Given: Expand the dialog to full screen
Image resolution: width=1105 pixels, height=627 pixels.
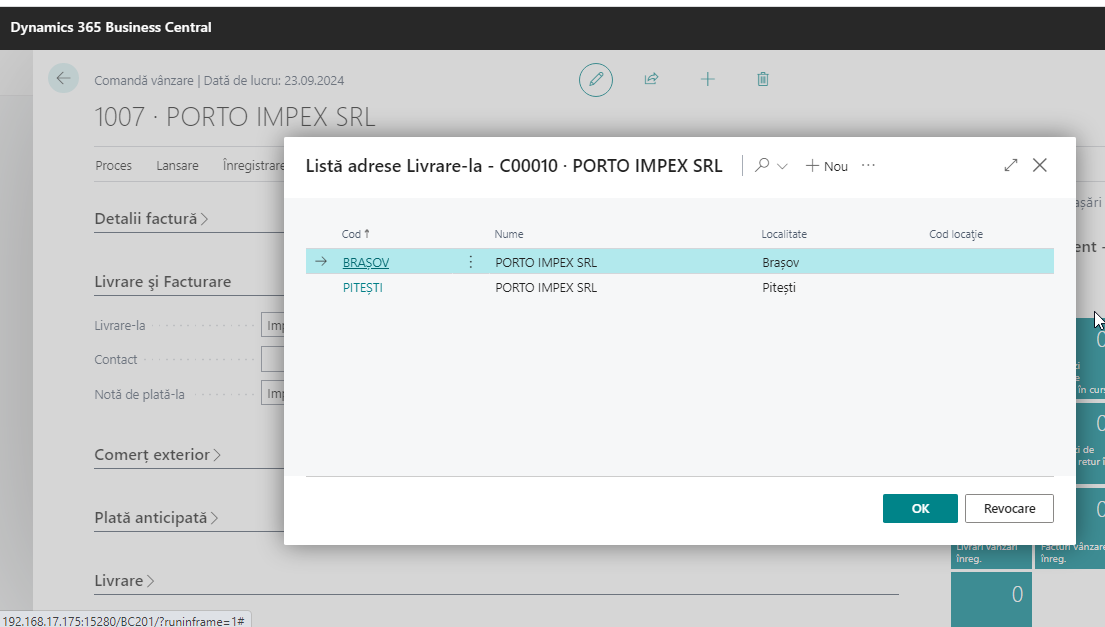Looking at the screenshot, I should pyautogui.click(x=1011, y=166).
